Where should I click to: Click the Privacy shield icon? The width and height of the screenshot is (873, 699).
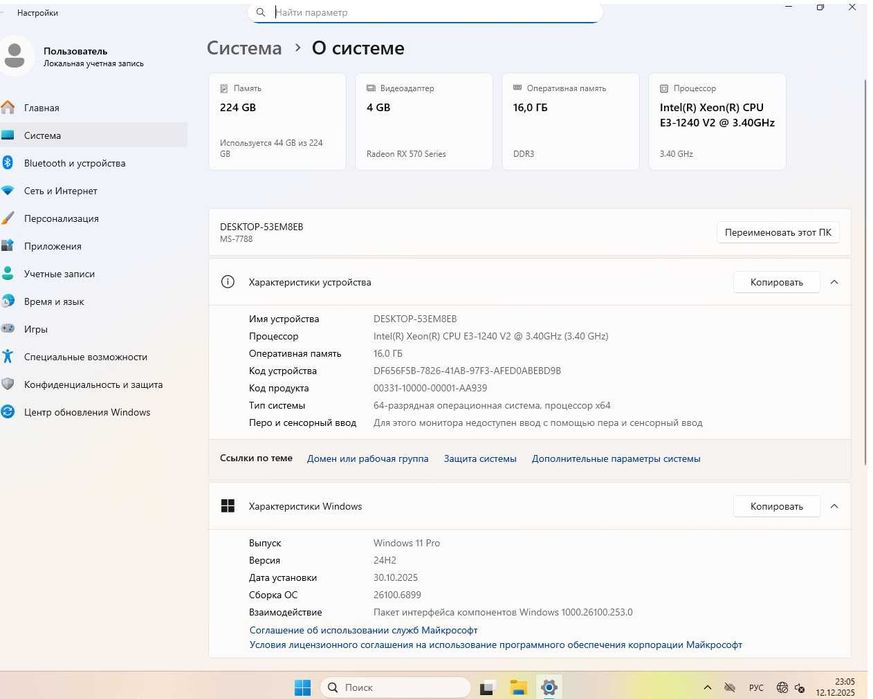[x=8, y=384]
